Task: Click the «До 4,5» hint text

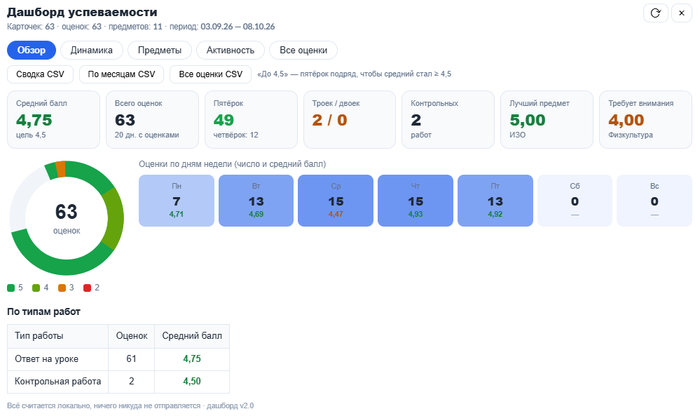Action: click(354, 74)
